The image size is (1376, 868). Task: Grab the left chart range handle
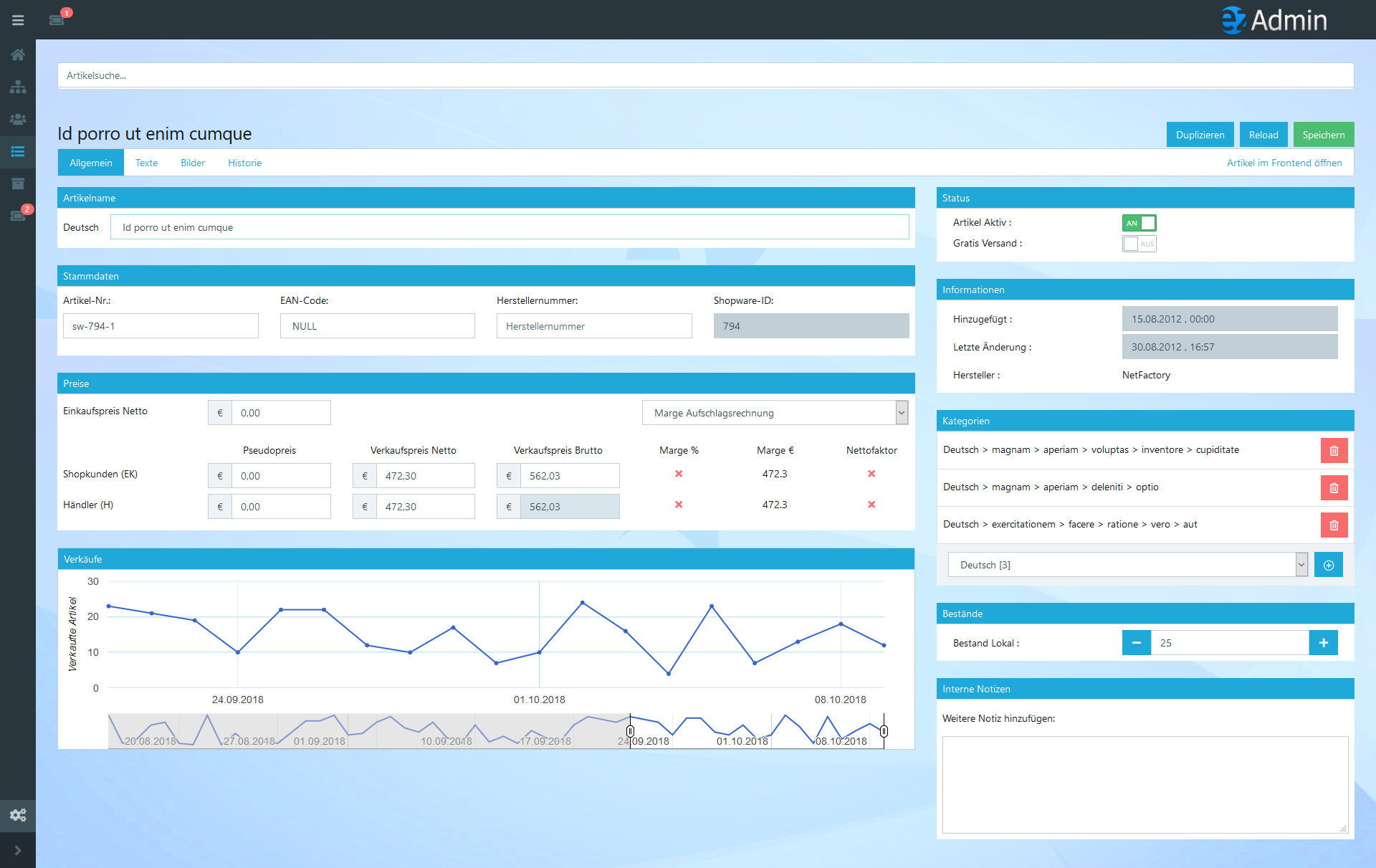(630, 731)
